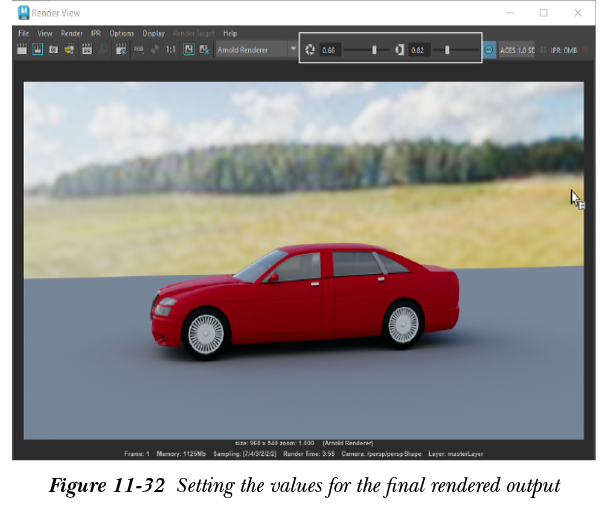Open the ACES 1.0 SDR view transform dropdown
The height and width of the screenshot is (507, 609).
pos(516,49)
